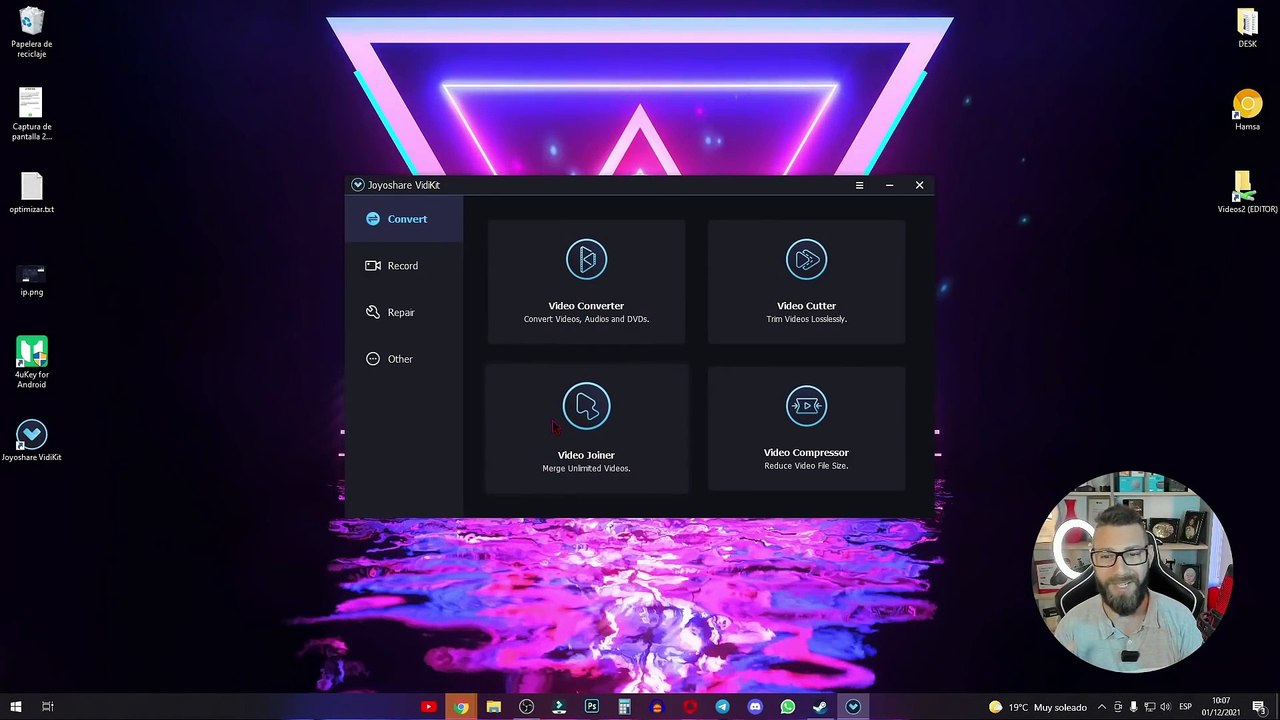
Task: Open Task View in taskbar
Action: 47,707
